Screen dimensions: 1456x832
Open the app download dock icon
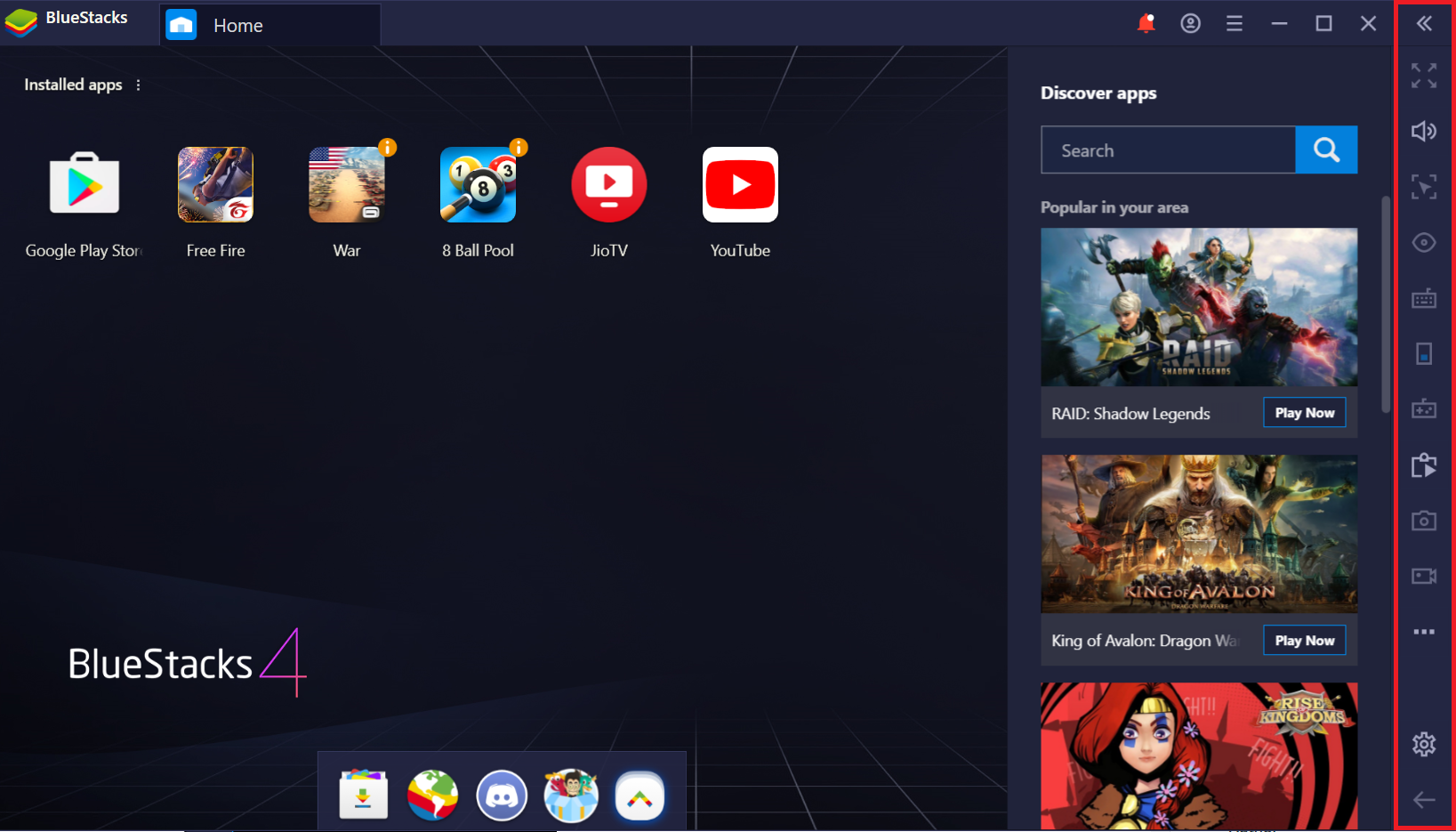click(x=363, y=795)
